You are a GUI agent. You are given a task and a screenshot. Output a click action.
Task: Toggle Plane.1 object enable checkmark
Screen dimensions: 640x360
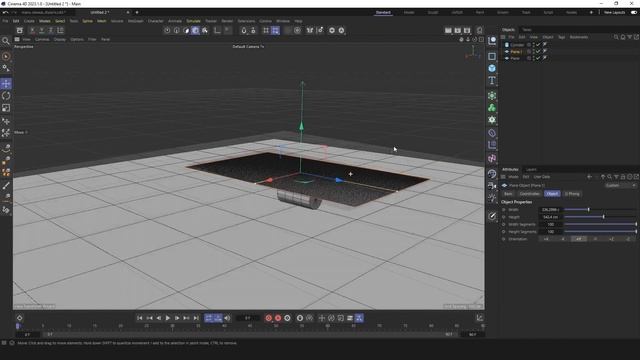pyautogui.click(x=538, y=51)
